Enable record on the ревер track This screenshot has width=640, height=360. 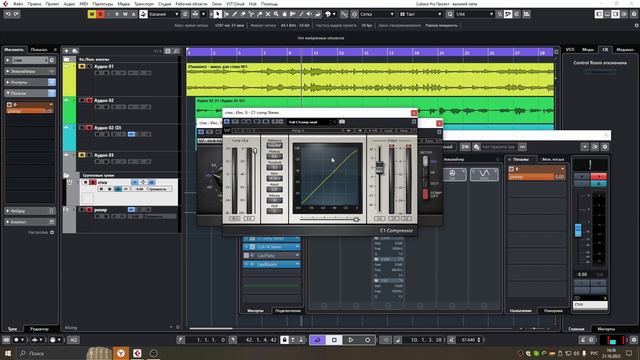pos(89,210)
